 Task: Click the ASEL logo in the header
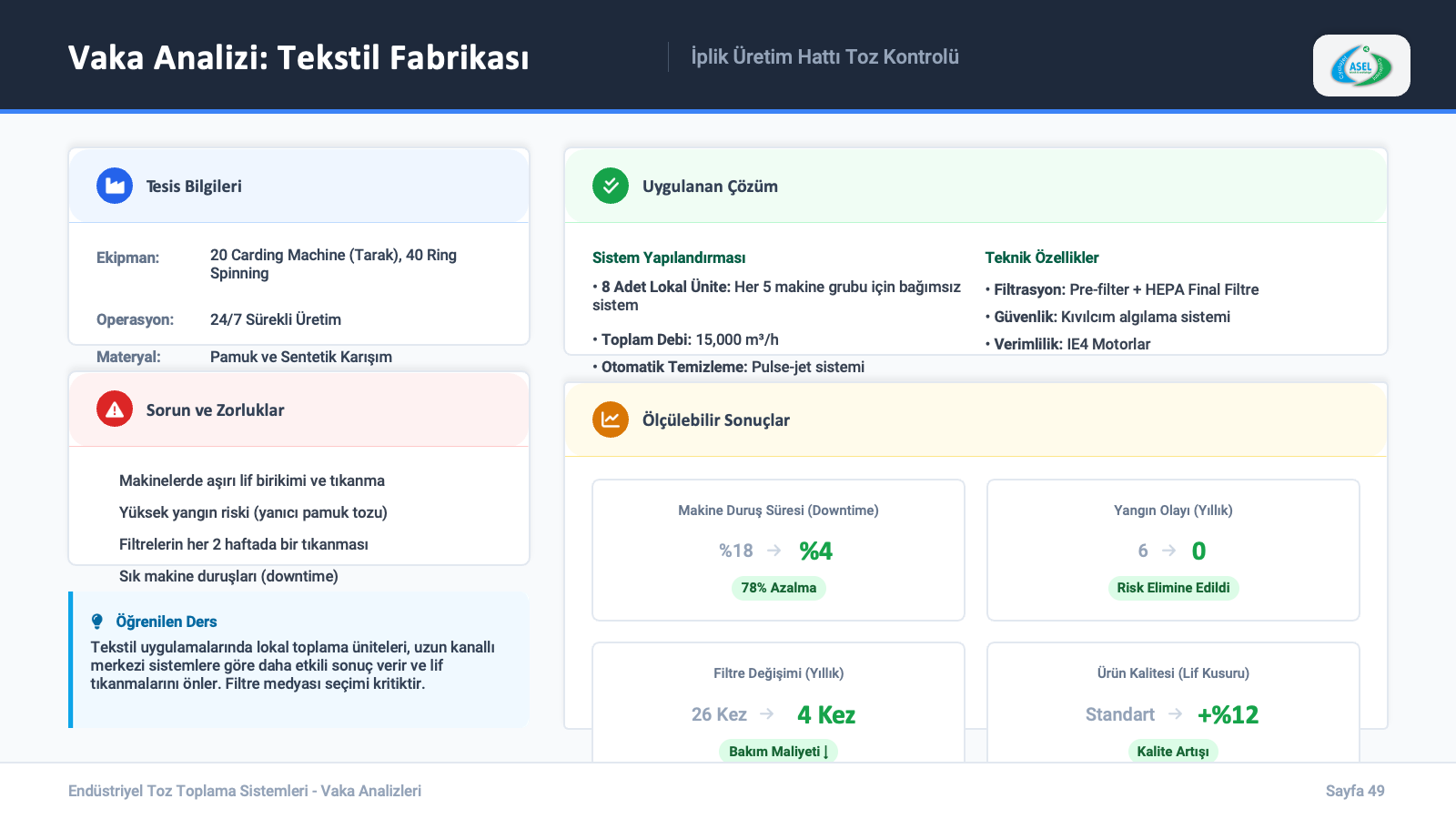tap(1360, 66)
